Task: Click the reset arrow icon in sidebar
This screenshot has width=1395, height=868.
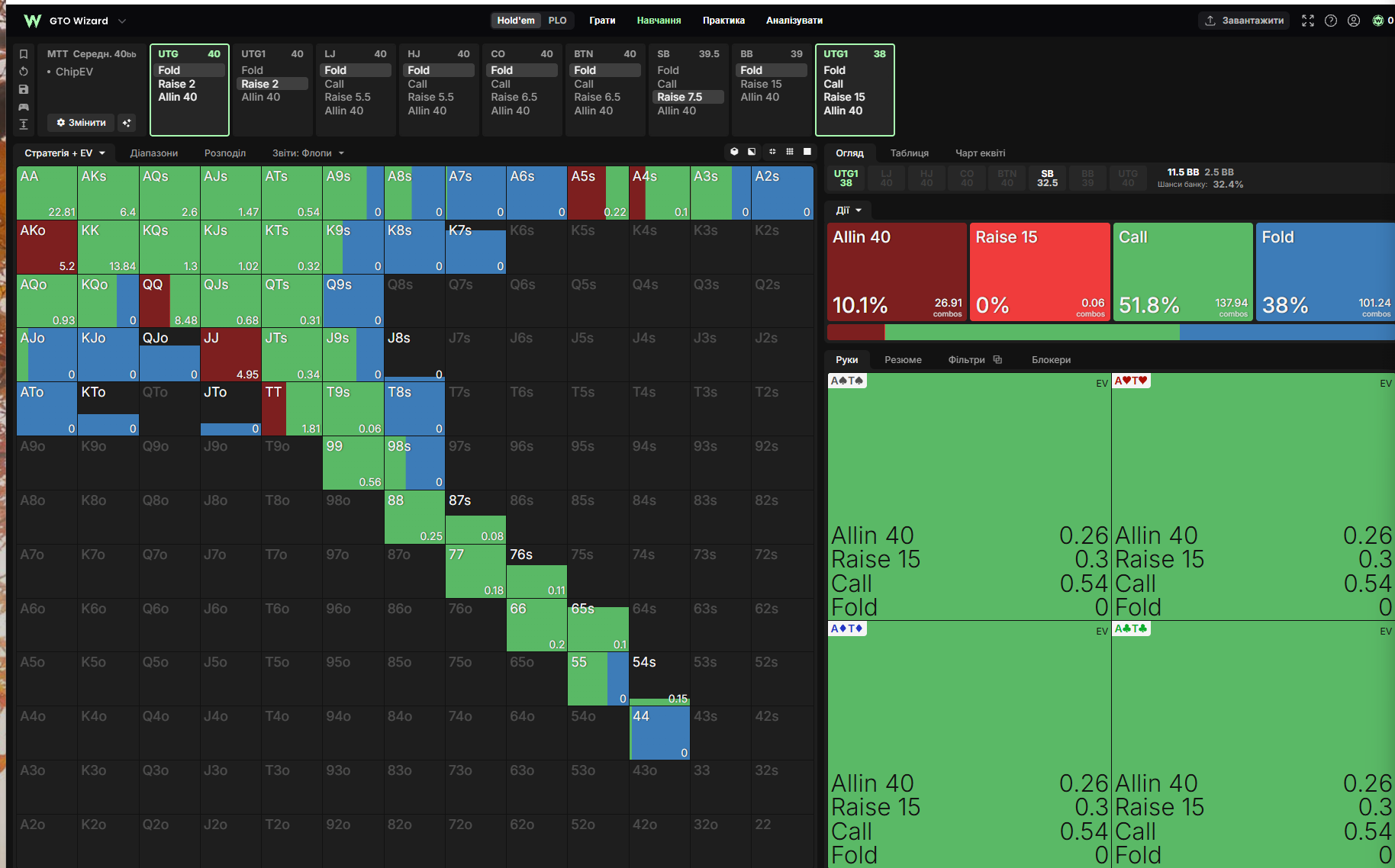Action: [x=24, y=72]
